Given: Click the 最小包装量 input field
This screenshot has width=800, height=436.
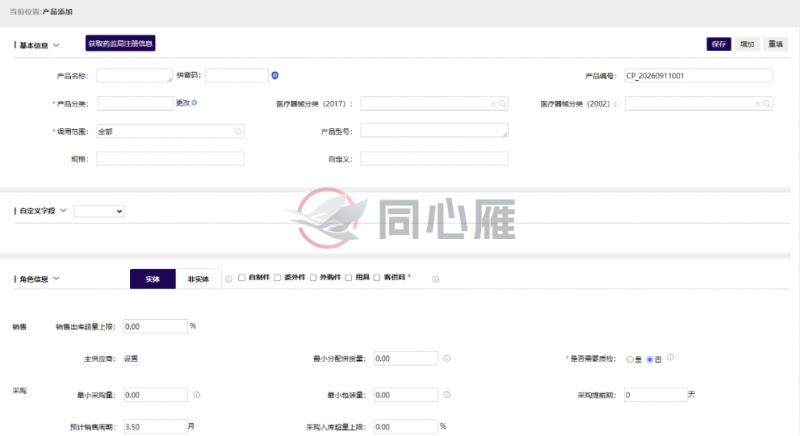Looking at the screenshot, I should point(406,395).
